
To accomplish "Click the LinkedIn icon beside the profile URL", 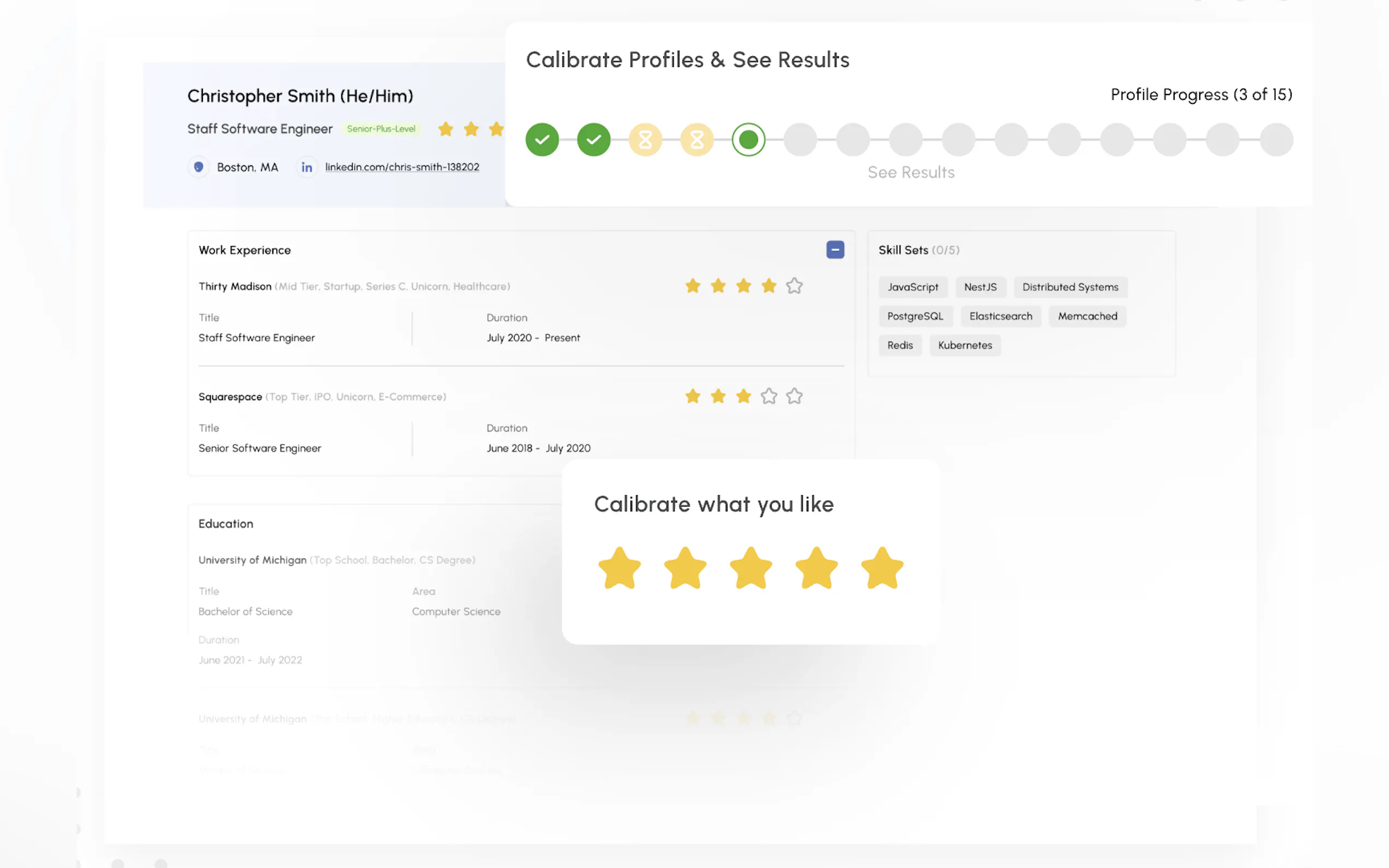I will point(307,167).
